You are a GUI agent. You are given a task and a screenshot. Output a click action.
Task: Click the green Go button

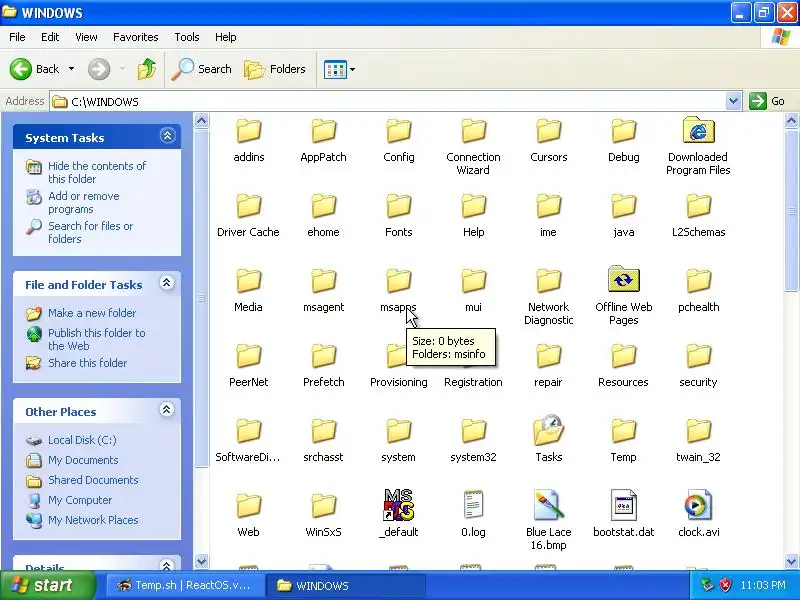(767, 101)
